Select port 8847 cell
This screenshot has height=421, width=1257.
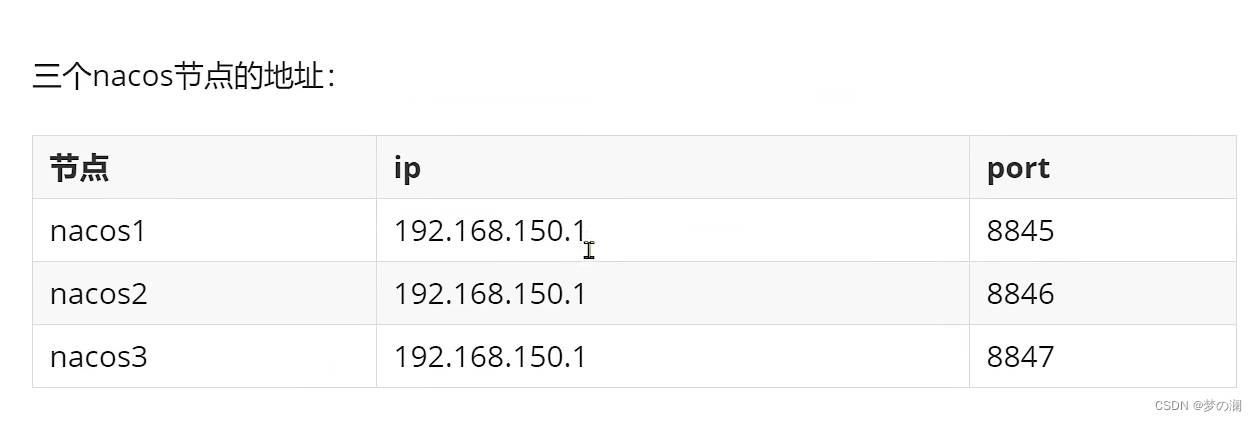click(x=1102, y=356)
